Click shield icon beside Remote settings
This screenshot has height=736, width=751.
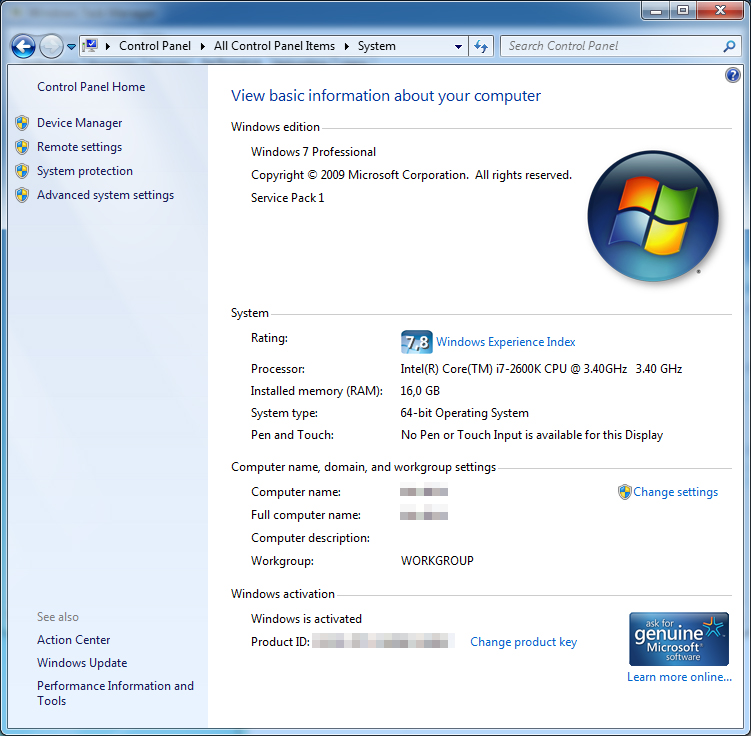click(x=22, y=147)
